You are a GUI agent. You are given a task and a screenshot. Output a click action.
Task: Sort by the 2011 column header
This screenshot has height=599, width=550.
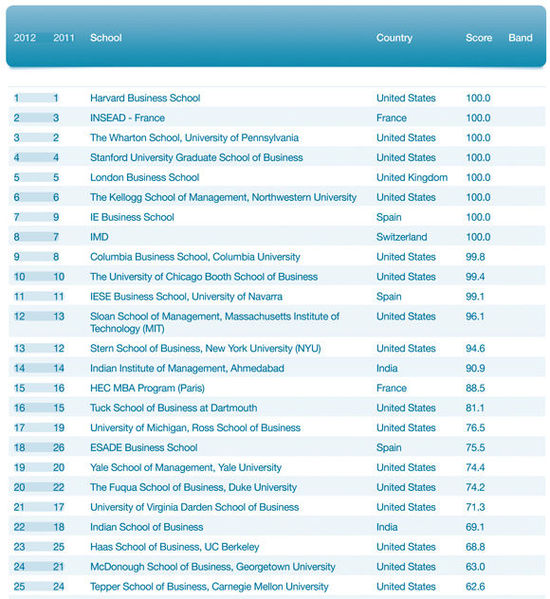point(64,38)
